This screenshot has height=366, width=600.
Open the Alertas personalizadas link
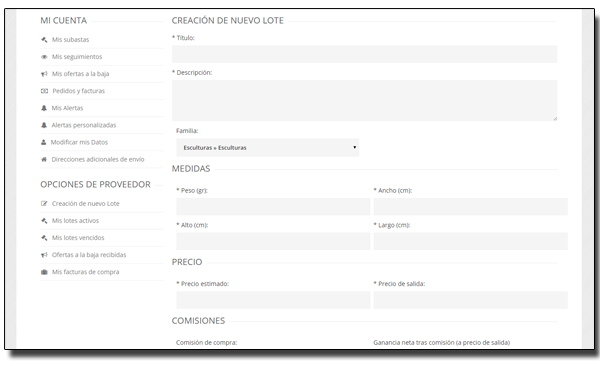coord(84,125)
